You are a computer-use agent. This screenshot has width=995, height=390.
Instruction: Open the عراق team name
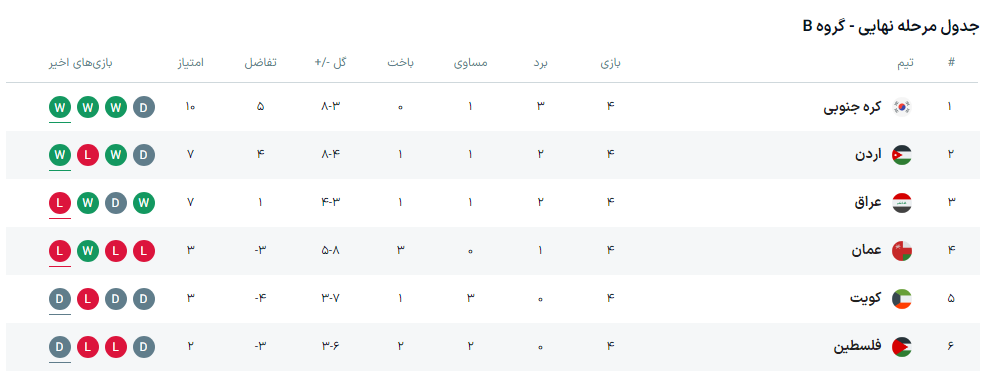tap(869, 203)
